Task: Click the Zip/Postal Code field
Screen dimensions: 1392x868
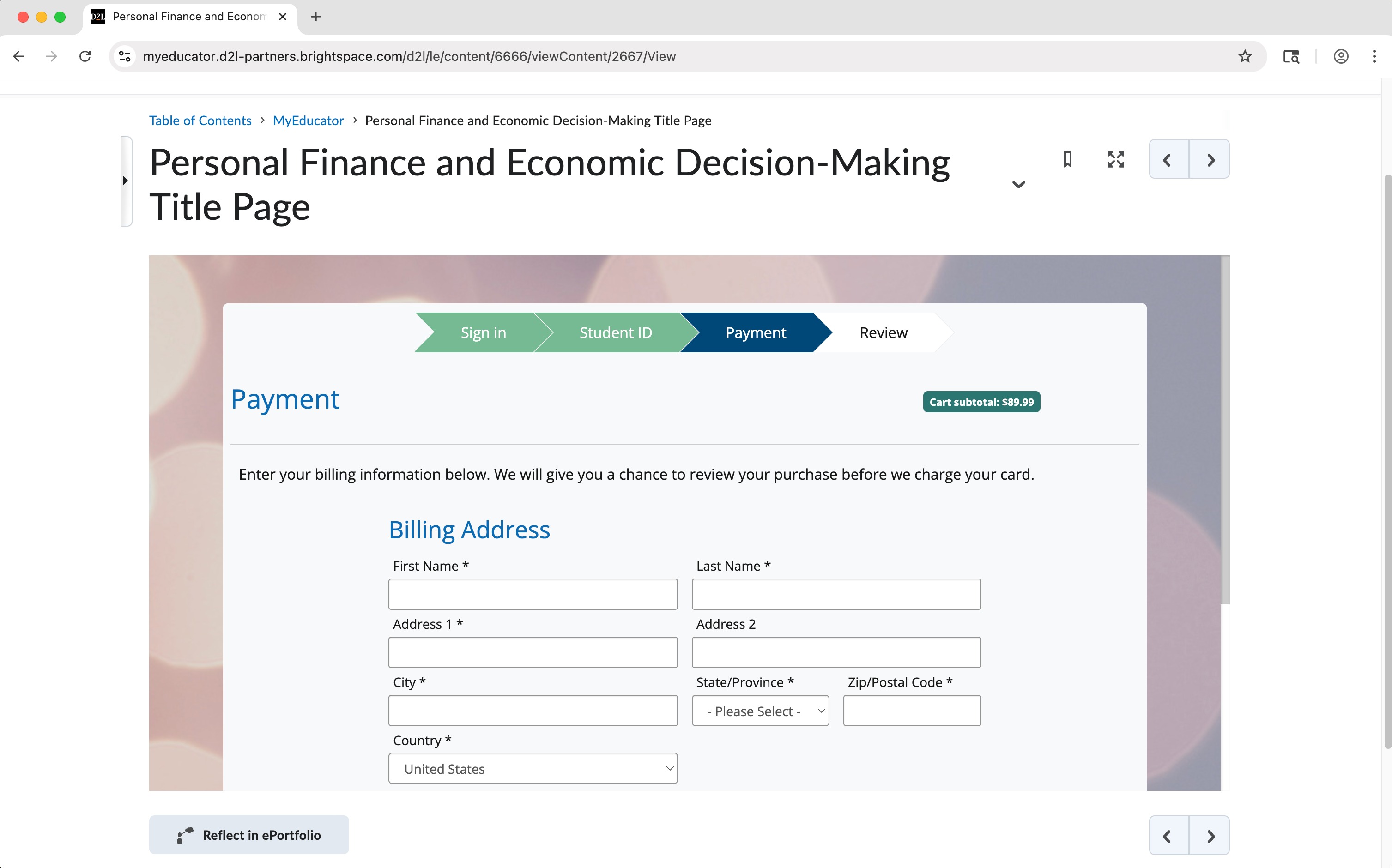Action: pos(911,711)
